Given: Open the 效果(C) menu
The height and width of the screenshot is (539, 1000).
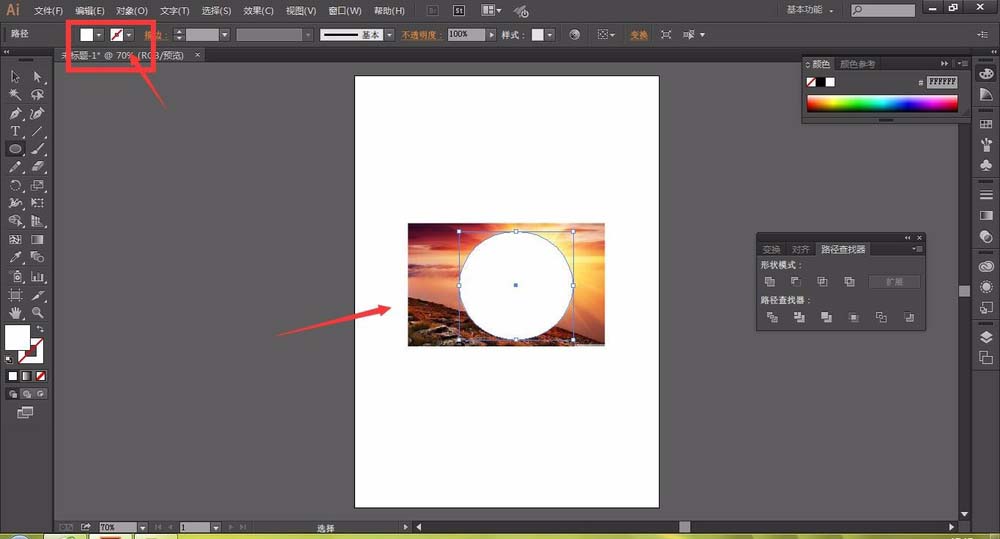Looking at the screenshot, I should [258, 11].
